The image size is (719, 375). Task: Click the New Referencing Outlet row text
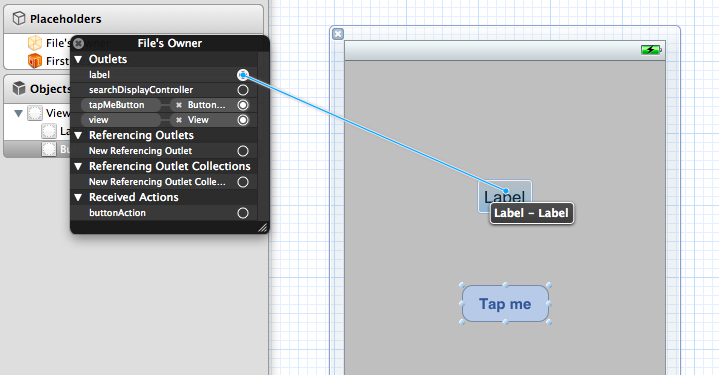(x=140, y=151)
